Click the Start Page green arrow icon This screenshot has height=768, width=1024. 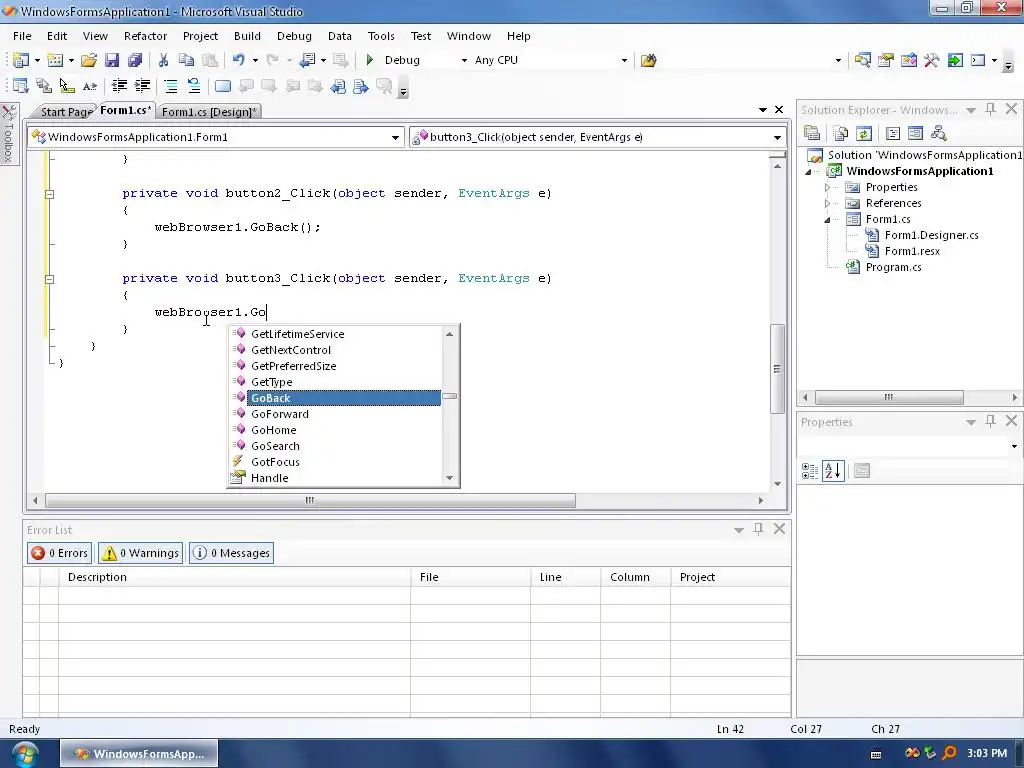(955, 60)
